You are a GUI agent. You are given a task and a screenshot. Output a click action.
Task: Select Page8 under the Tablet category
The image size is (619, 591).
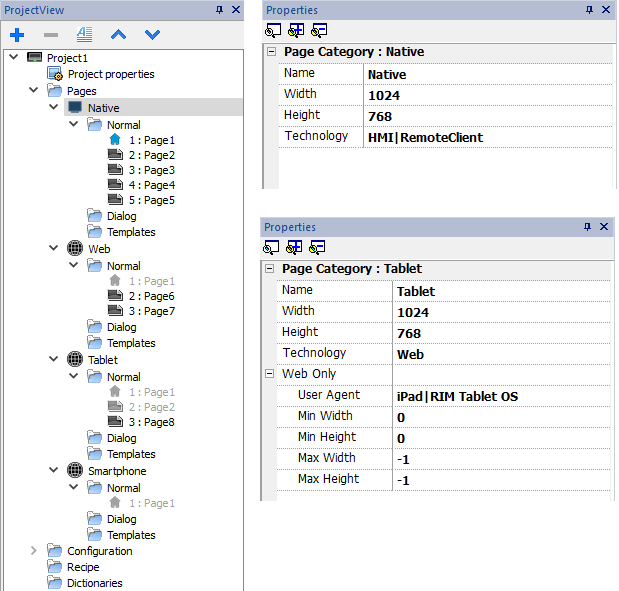coord(150,423)
